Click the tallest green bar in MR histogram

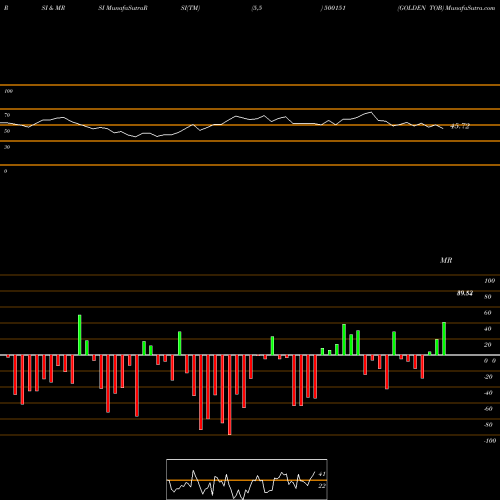click(80, 335)
